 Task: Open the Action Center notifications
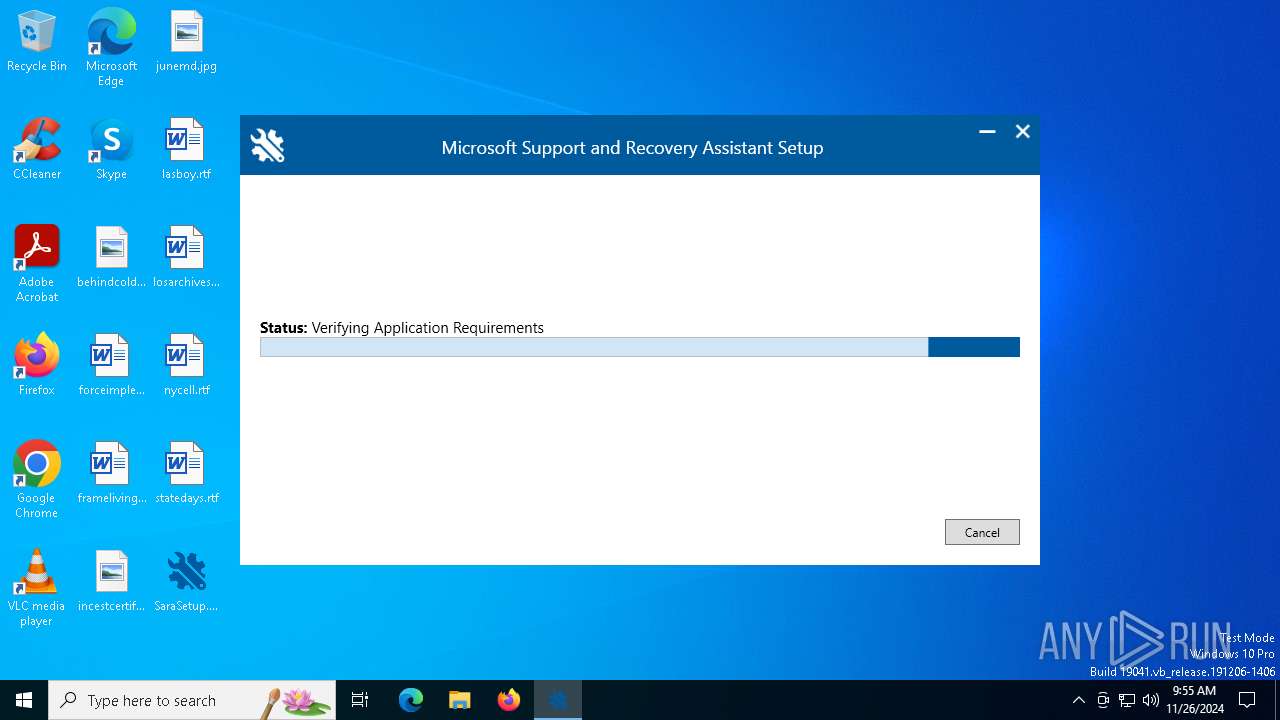coord(1247,700)
